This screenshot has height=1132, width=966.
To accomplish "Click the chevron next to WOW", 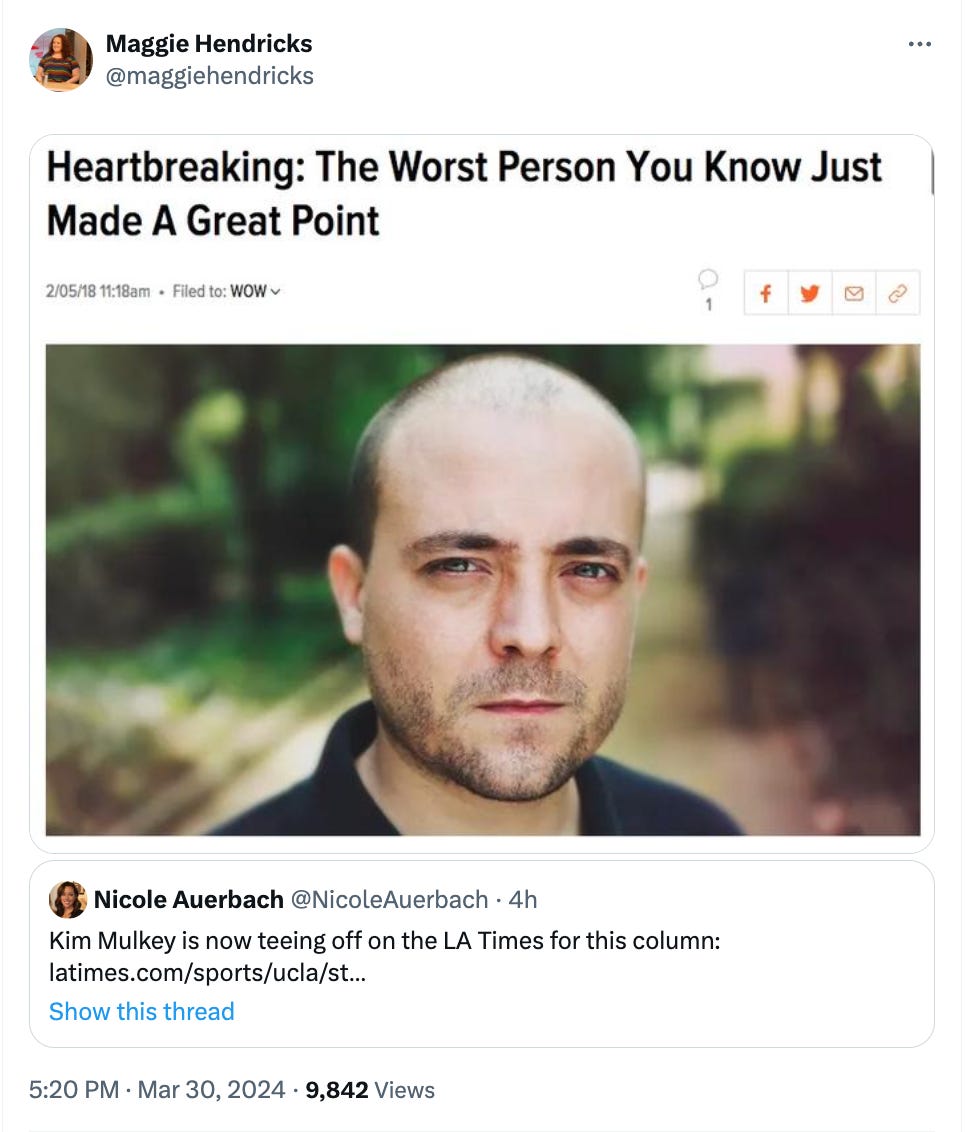I will click(275, 292).
